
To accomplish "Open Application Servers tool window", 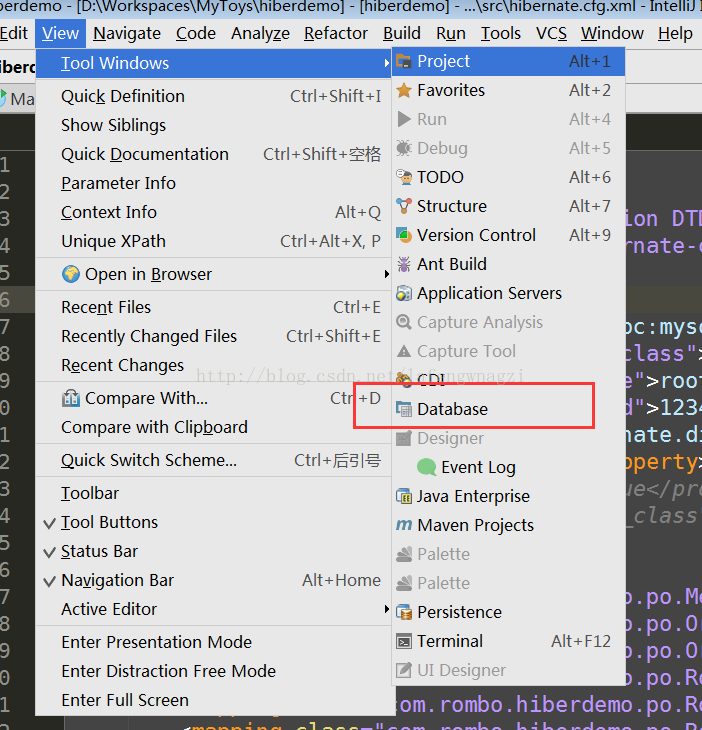I will point(489,293).
